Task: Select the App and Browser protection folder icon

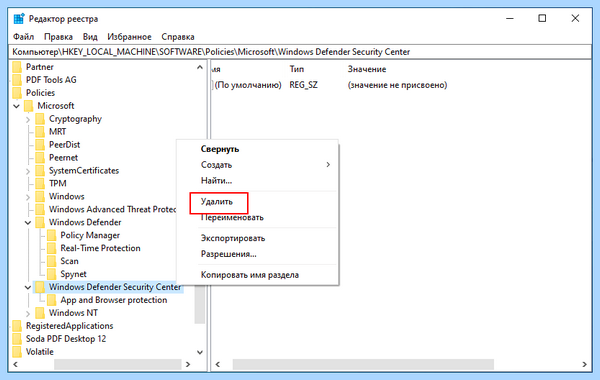Action: 52,300
